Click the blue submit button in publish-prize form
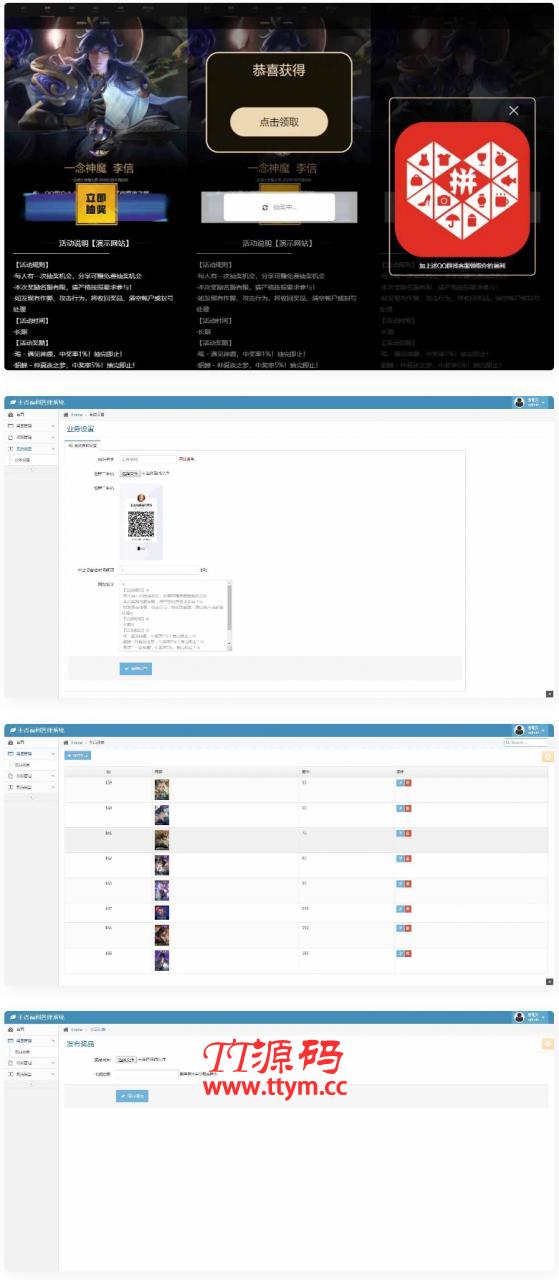This screenshot has height=1280, width=559. click(x=132, y=1096)
